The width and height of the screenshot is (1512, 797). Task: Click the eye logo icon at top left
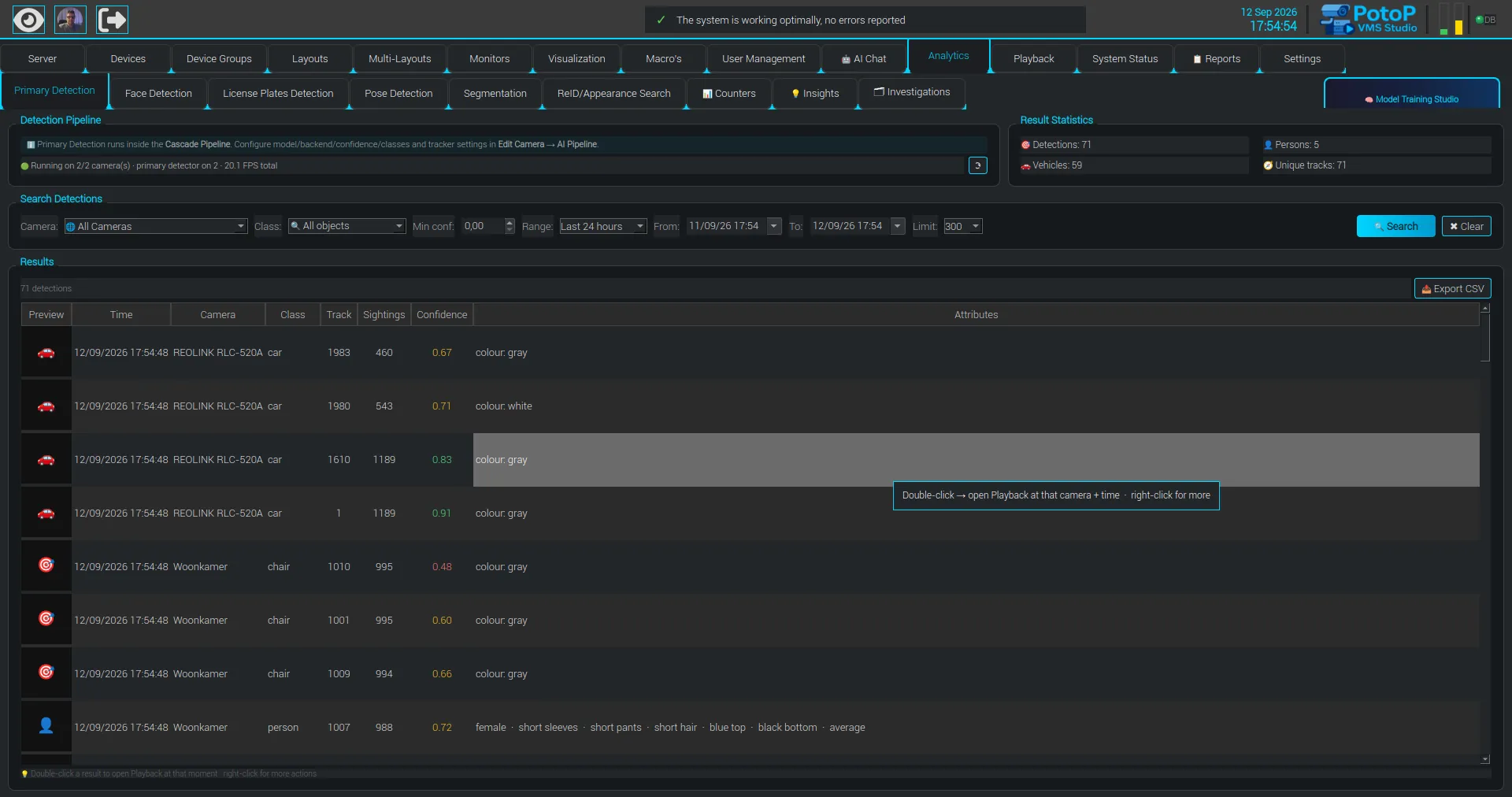point(28,20)
